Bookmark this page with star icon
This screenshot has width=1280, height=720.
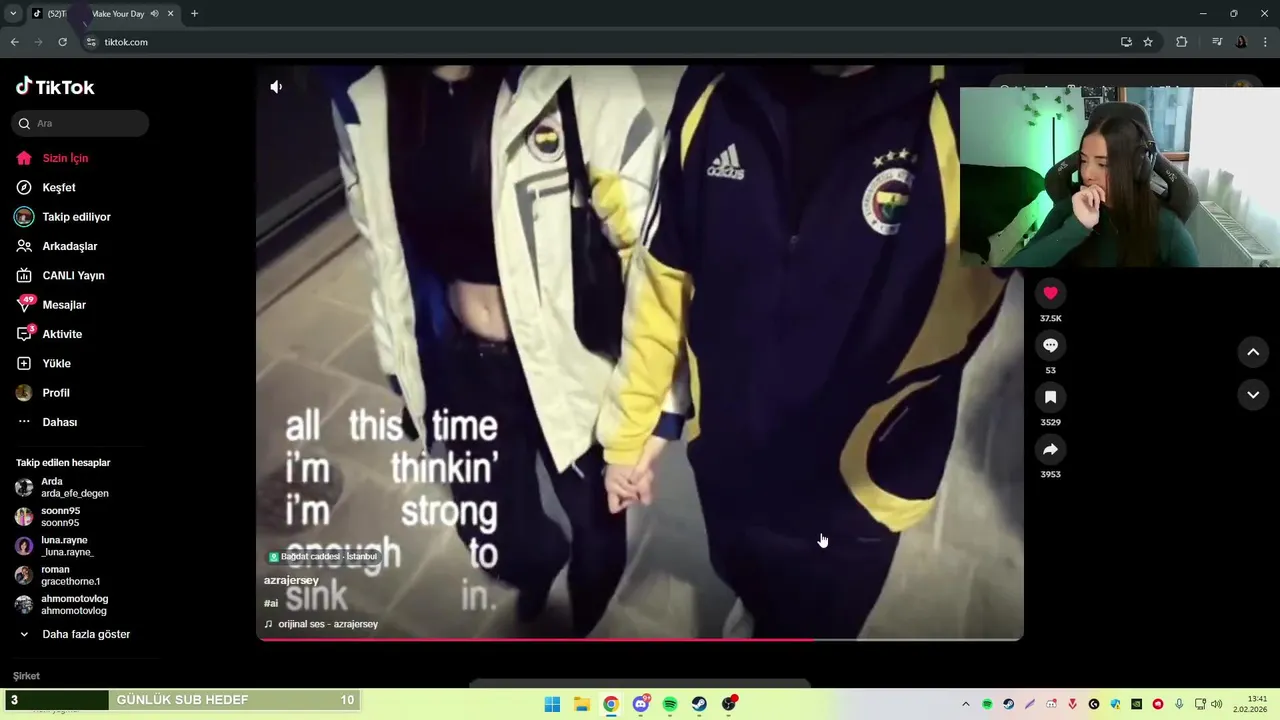click(1148, 42)
